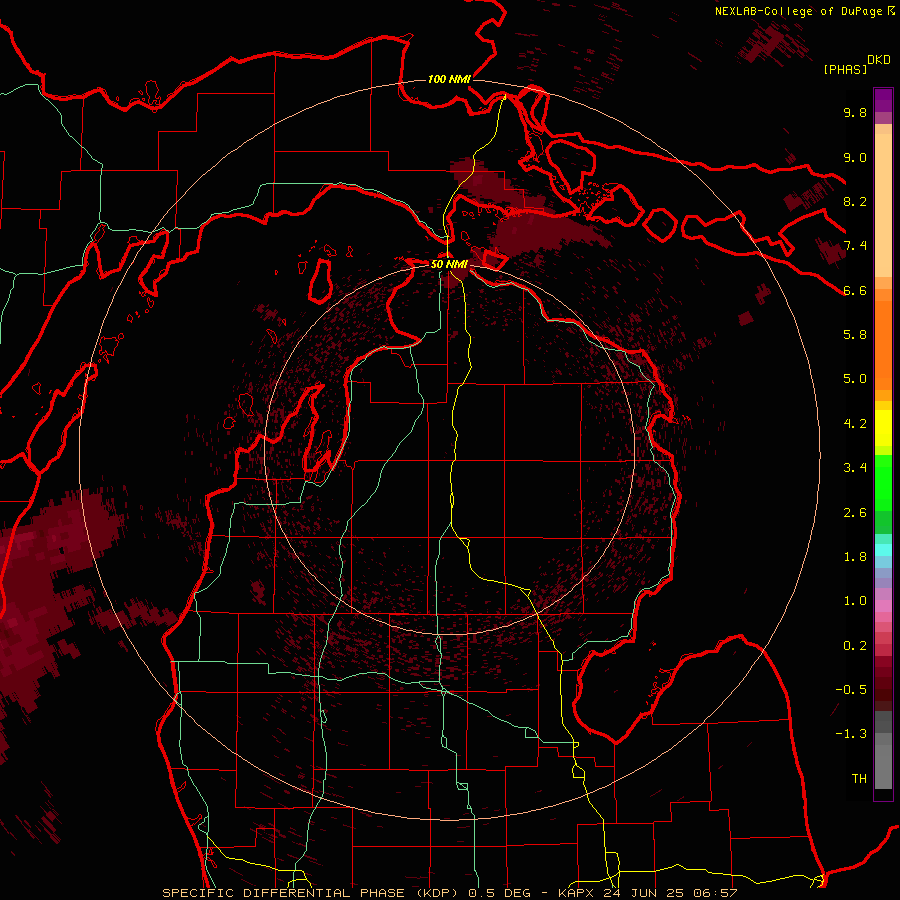
Task: Click the 4.2 scale value
Action: click(855, 424)
